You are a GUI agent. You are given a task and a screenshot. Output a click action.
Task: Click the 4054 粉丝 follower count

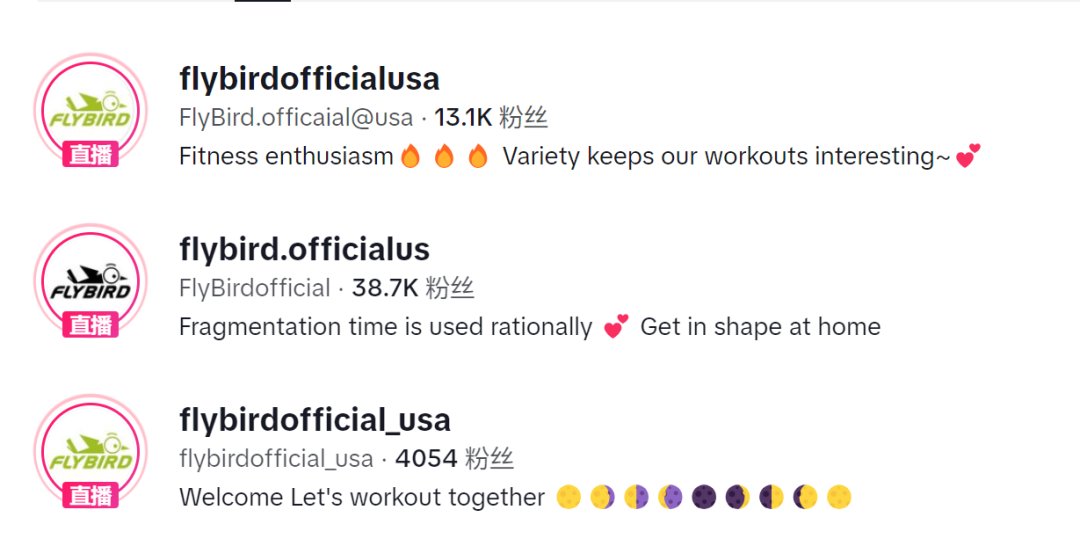tap(454, 459)
